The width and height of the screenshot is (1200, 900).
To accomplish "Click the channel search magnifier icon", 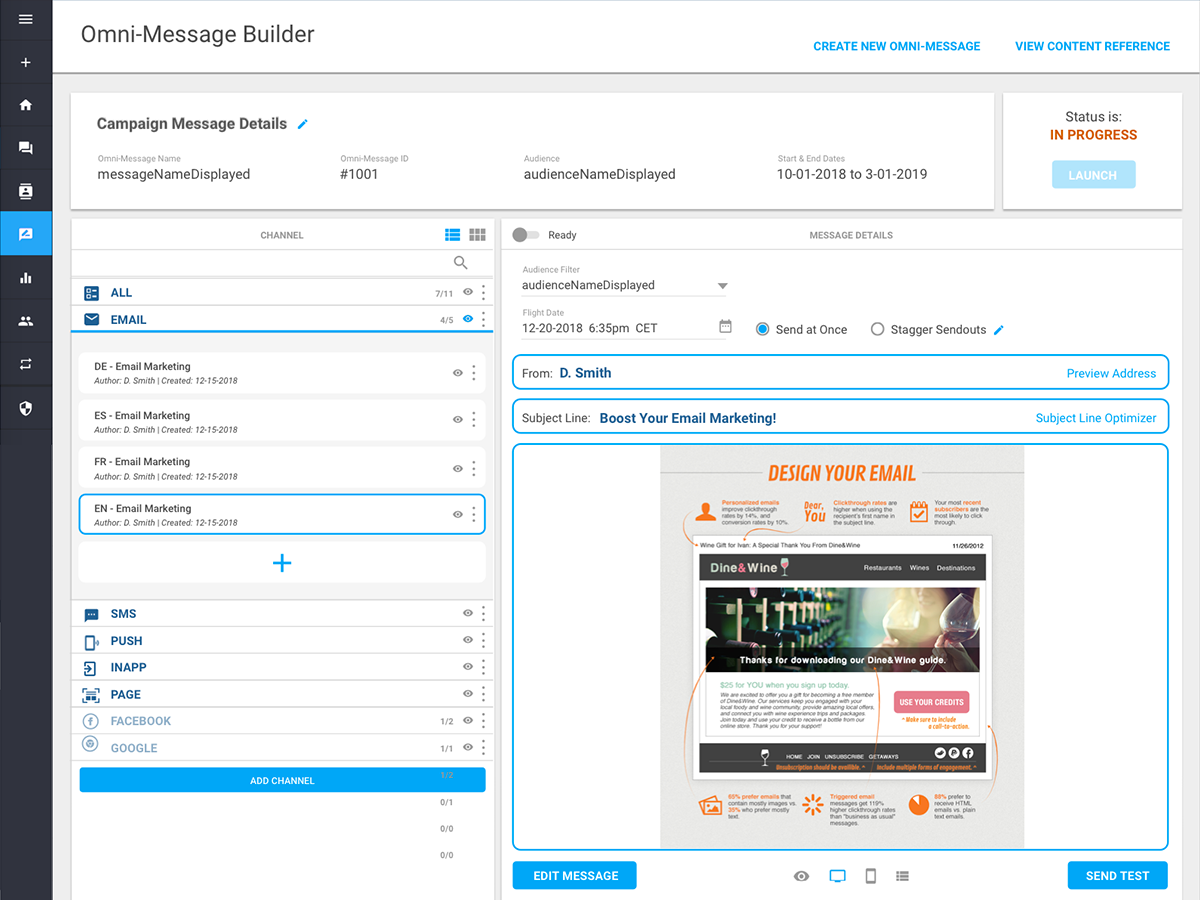I will (x=461, y=263).
